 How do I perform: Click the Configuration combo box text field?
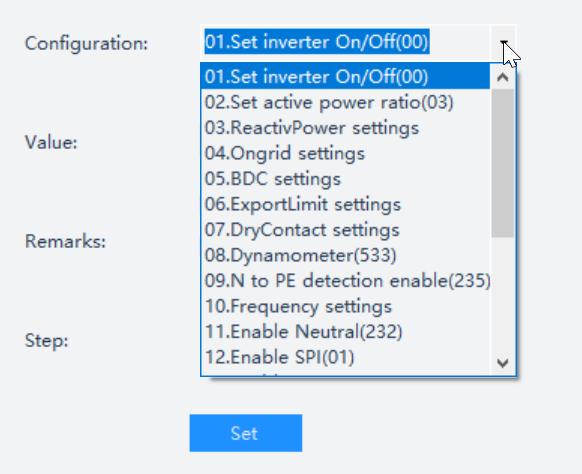point(345,42)
